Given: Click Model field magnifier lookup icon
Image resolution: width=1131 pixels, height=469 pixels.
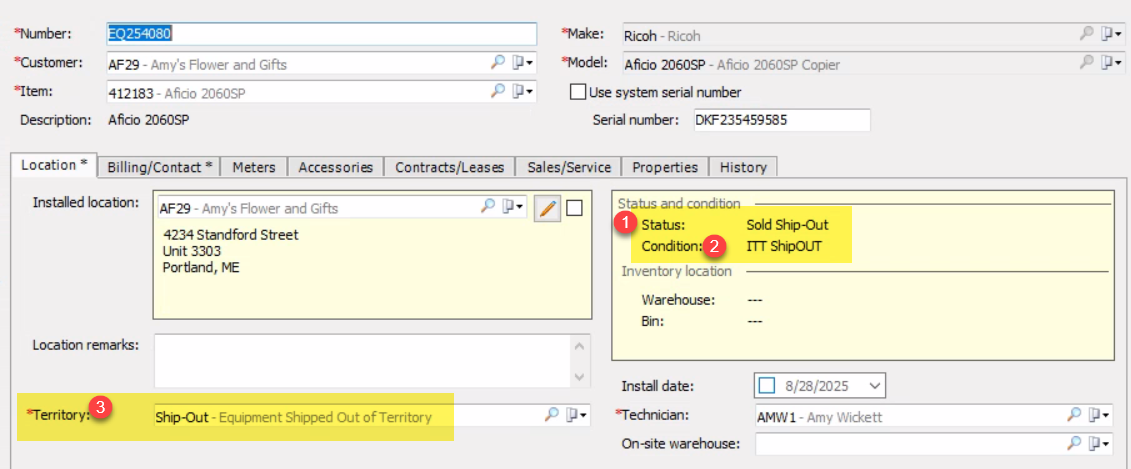Looking at the screenshot, I should (1086, 62).
